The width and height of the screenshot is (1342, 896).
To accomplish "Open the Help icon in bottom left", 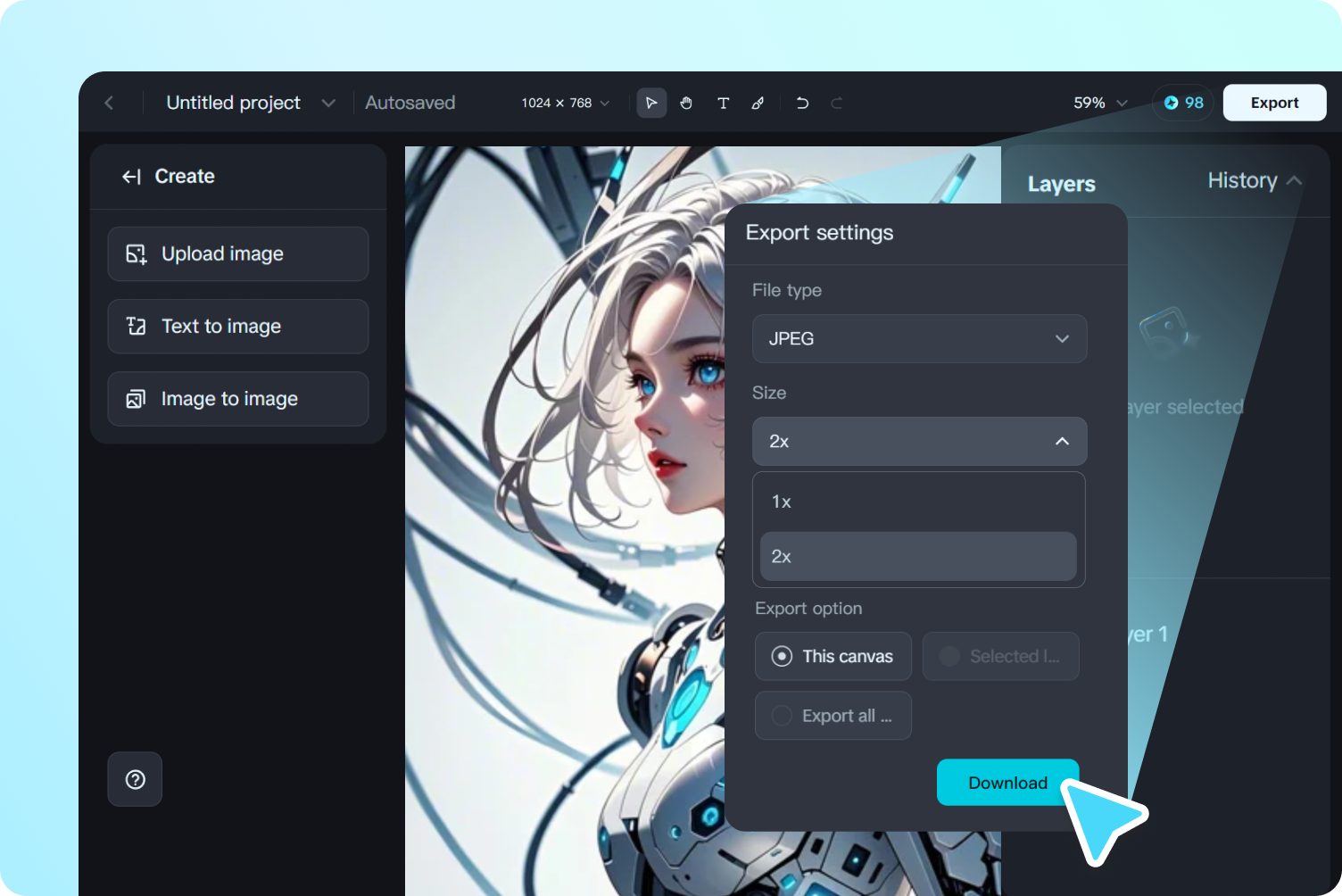I will [x=135, y=779].
